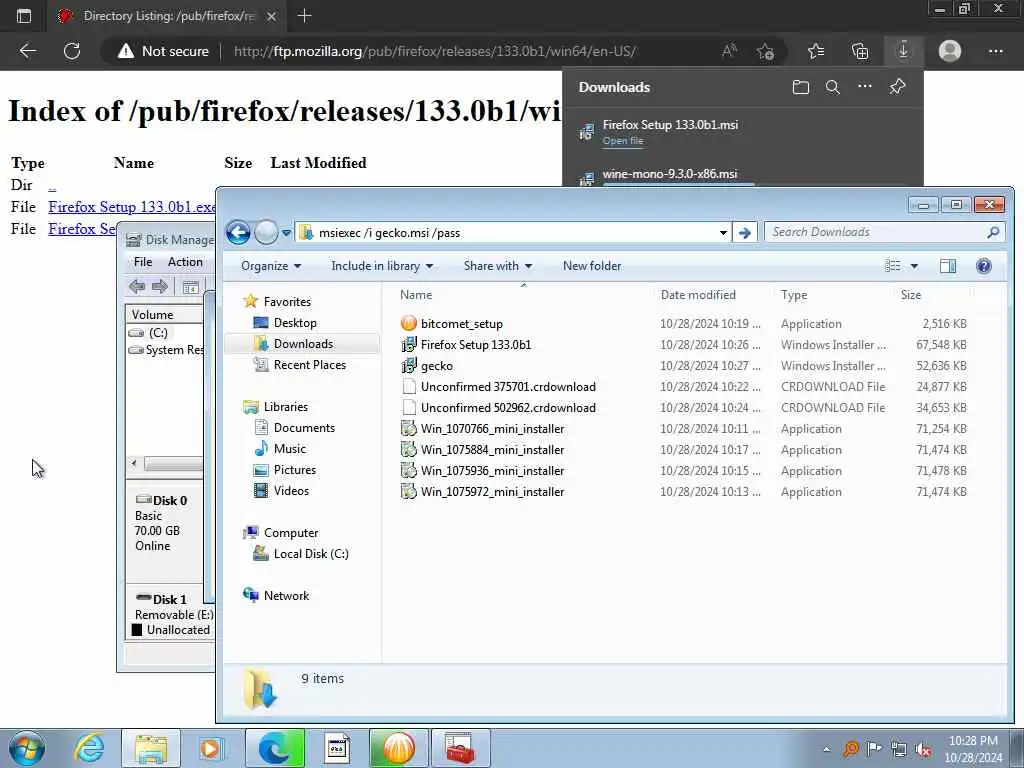Click Firefox Setup 133.0b1.exe link
The height and width of the screenshot is (768, 1024).
click(132, 207)
